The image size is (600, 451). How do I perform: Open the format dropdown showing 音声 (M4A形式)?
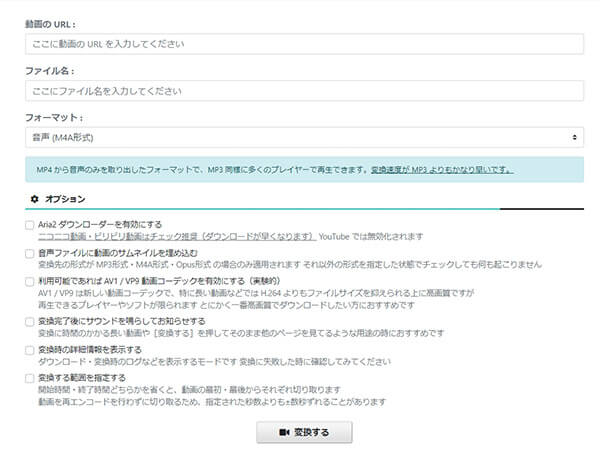(x=304, y=137)
